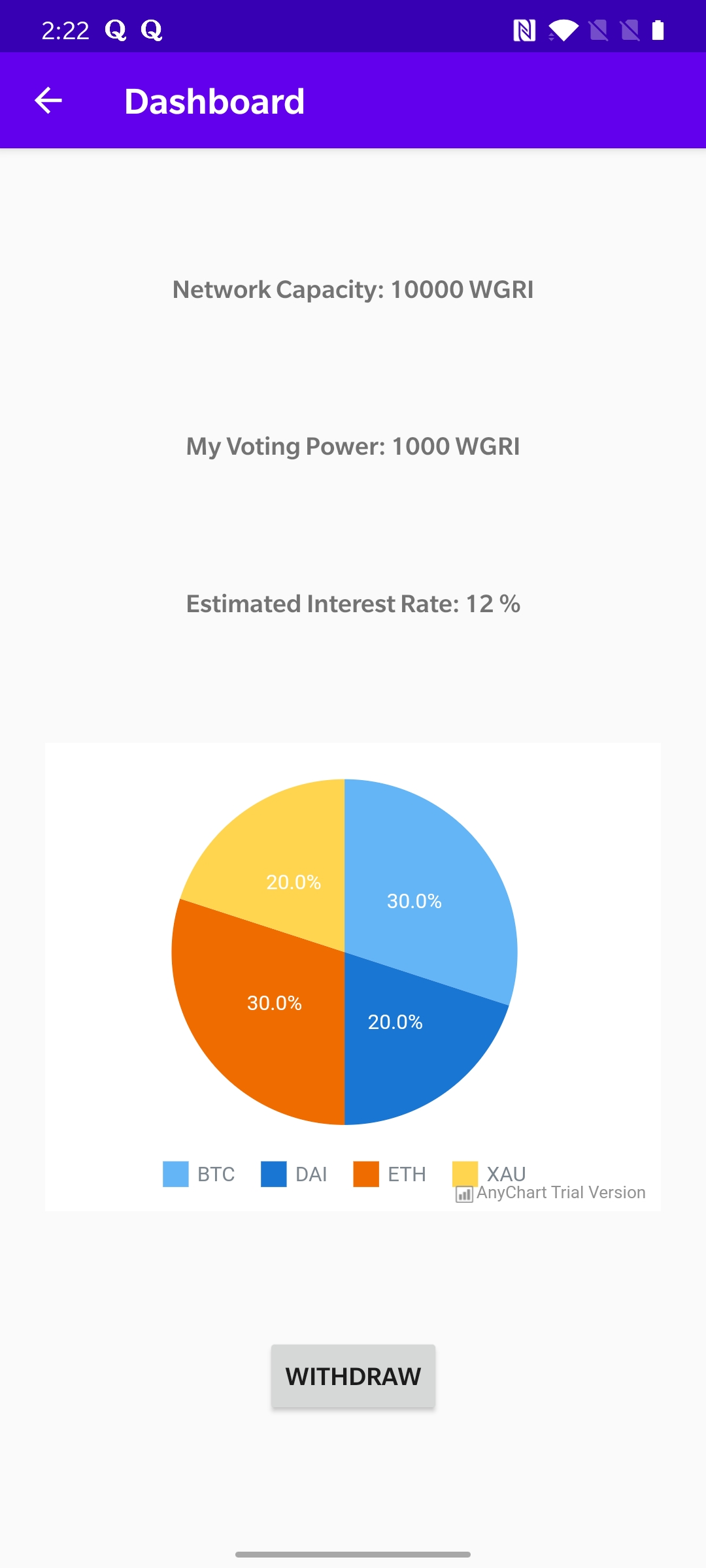Tap the Estimated Interest Rate text

[353, 604]
